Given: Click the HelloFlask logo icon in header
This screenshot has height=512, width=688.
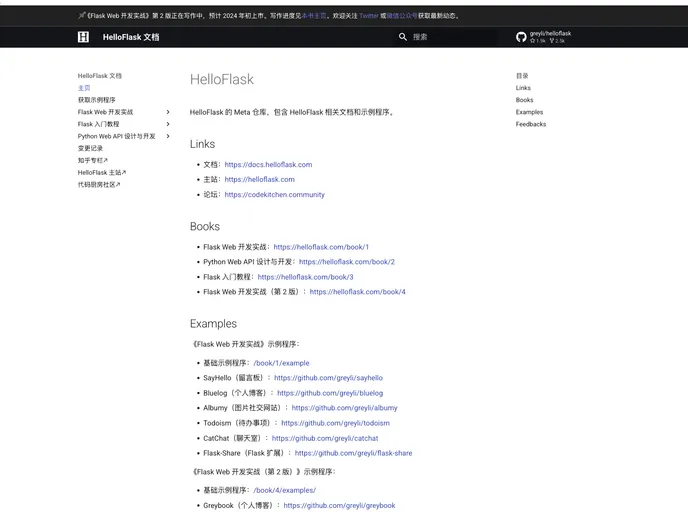Looking at the screenshot, I should tap(83, 37).
